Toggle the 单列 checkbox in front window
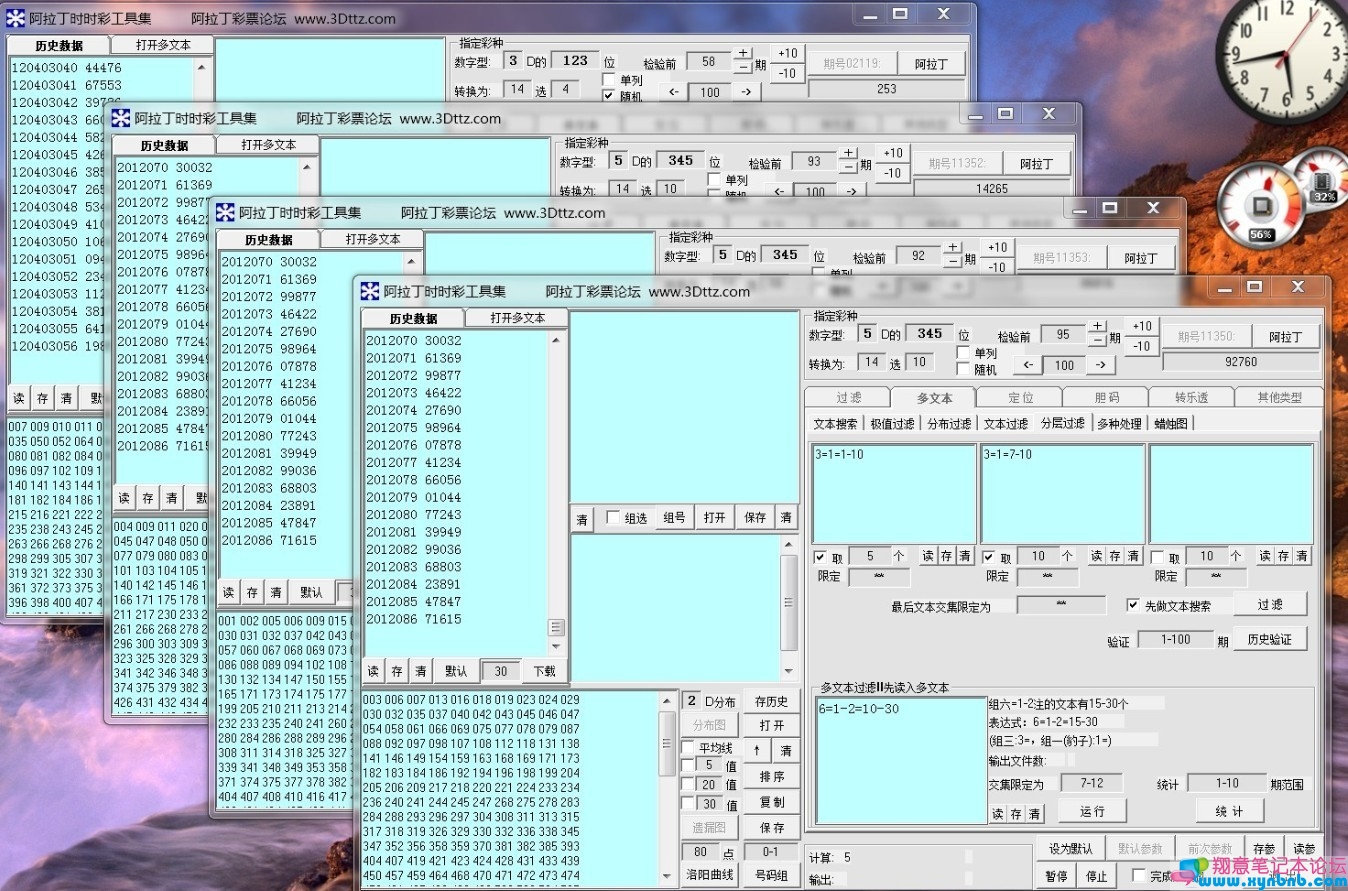This screenshot has width=1348, height=891. click(965, 353)
